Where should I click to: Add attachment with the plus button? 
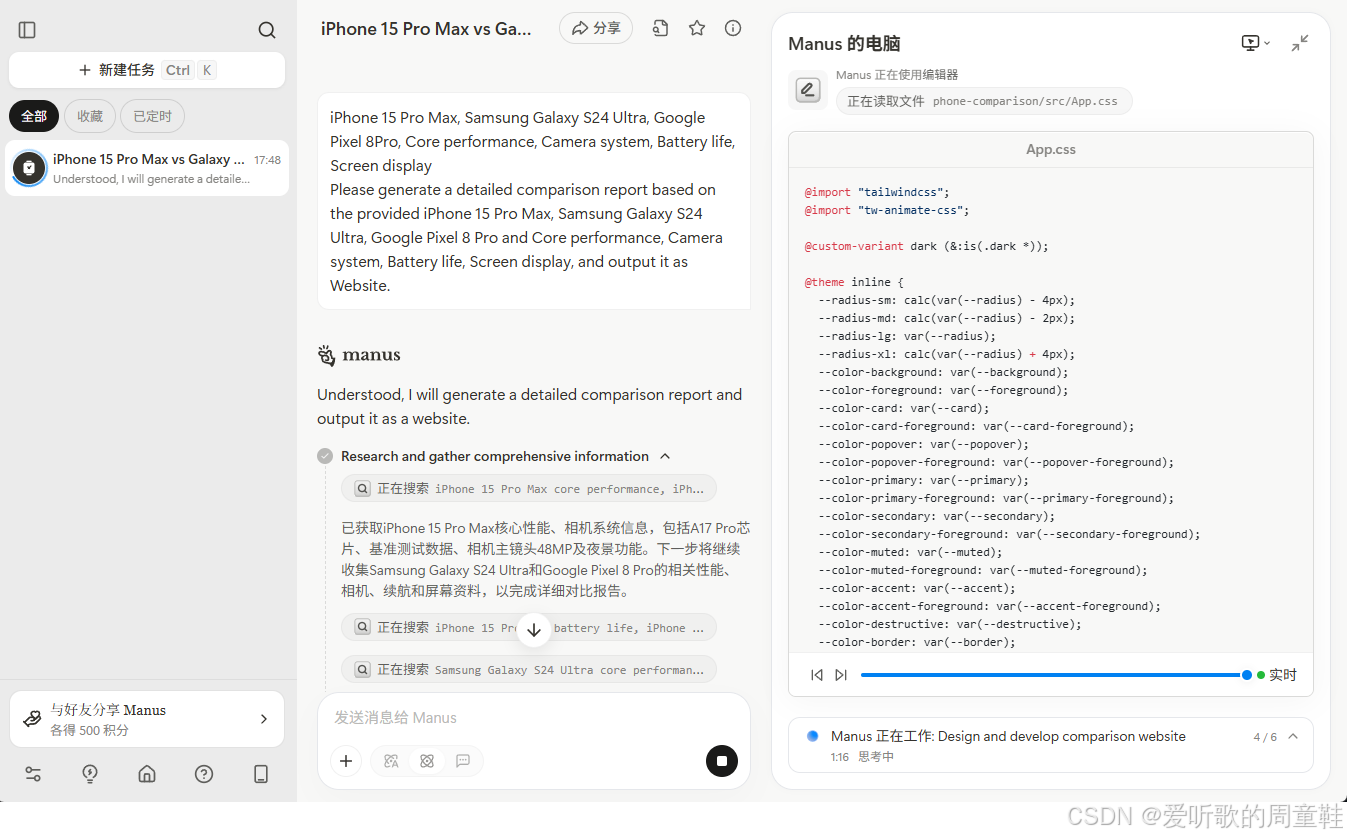coord(346,761)
